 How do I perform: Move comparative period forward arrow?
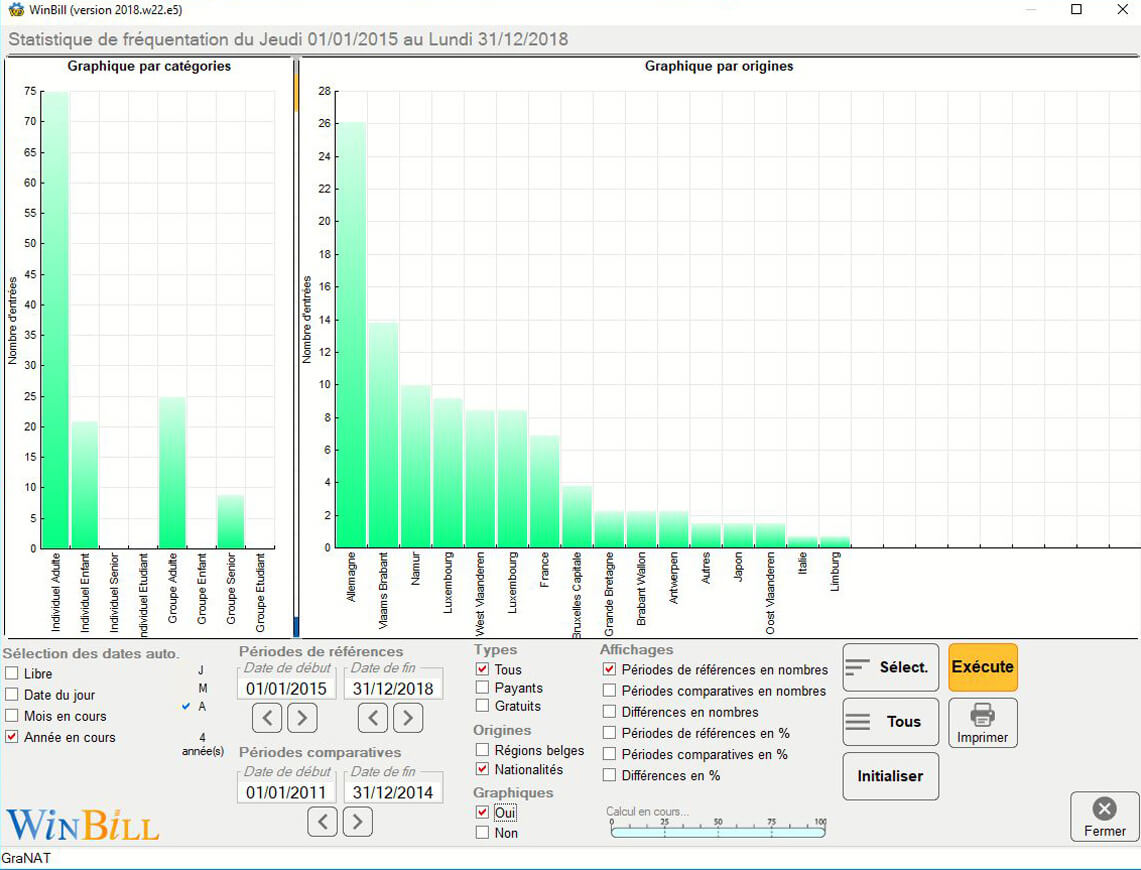point(357,822)
